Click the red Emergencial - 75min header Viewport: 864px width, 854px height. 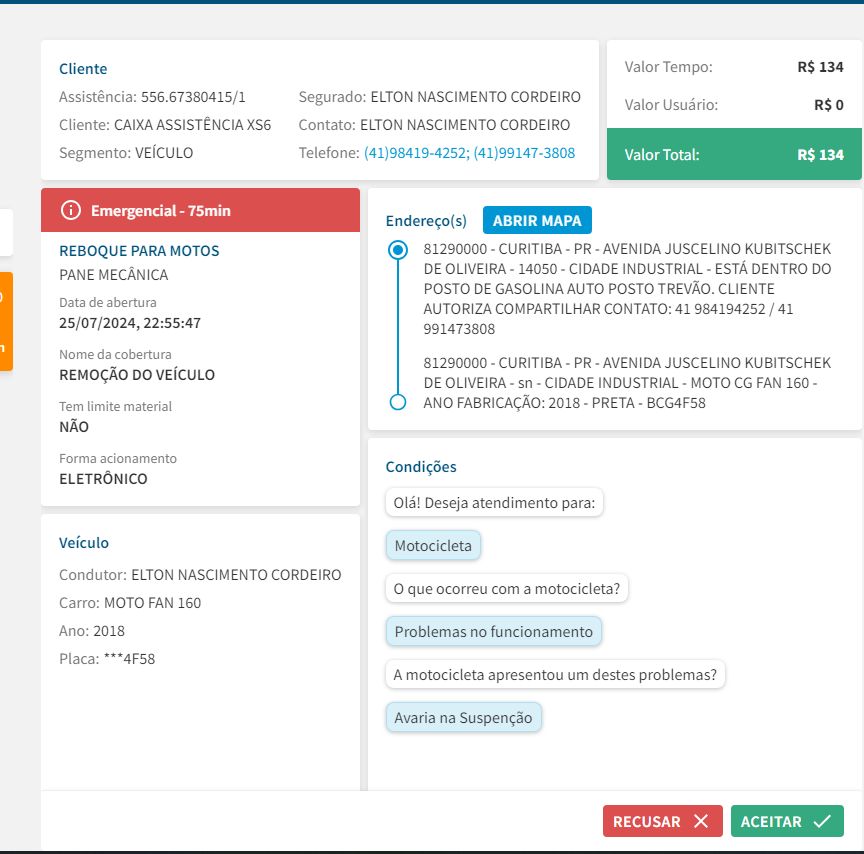tap(200, 211)
